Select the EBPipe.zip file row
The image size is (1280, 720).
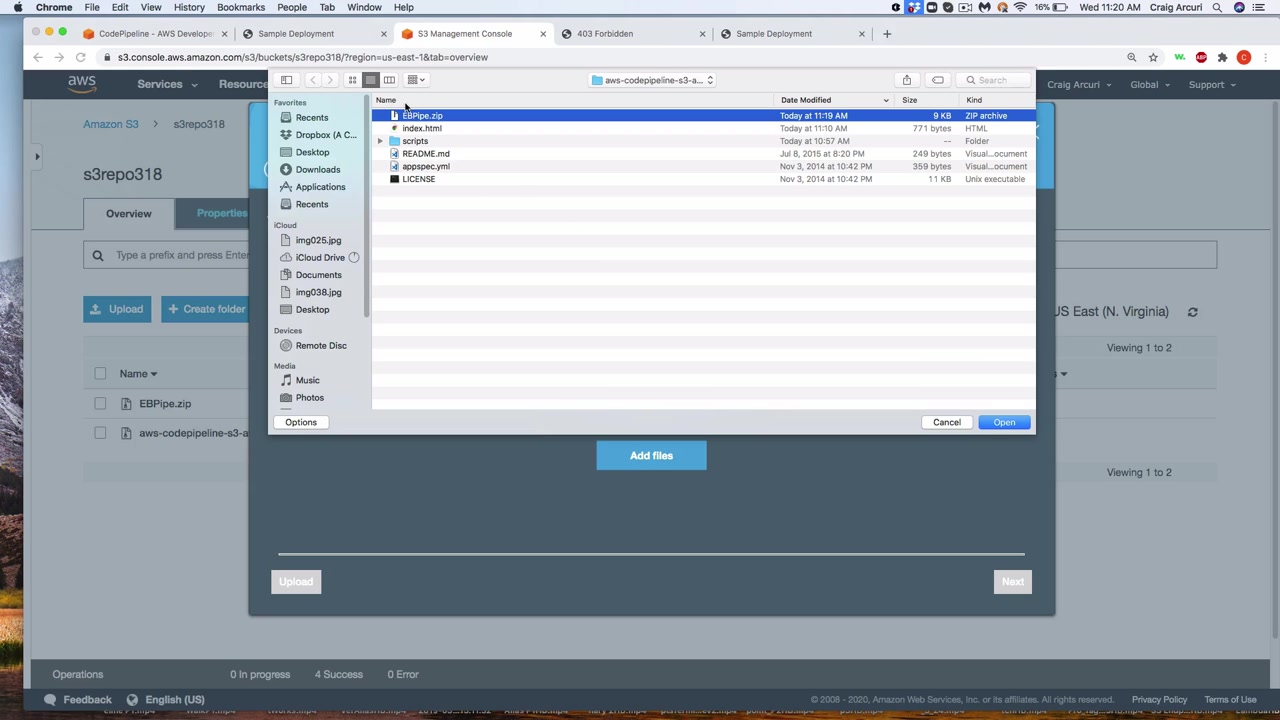point(703,116)
